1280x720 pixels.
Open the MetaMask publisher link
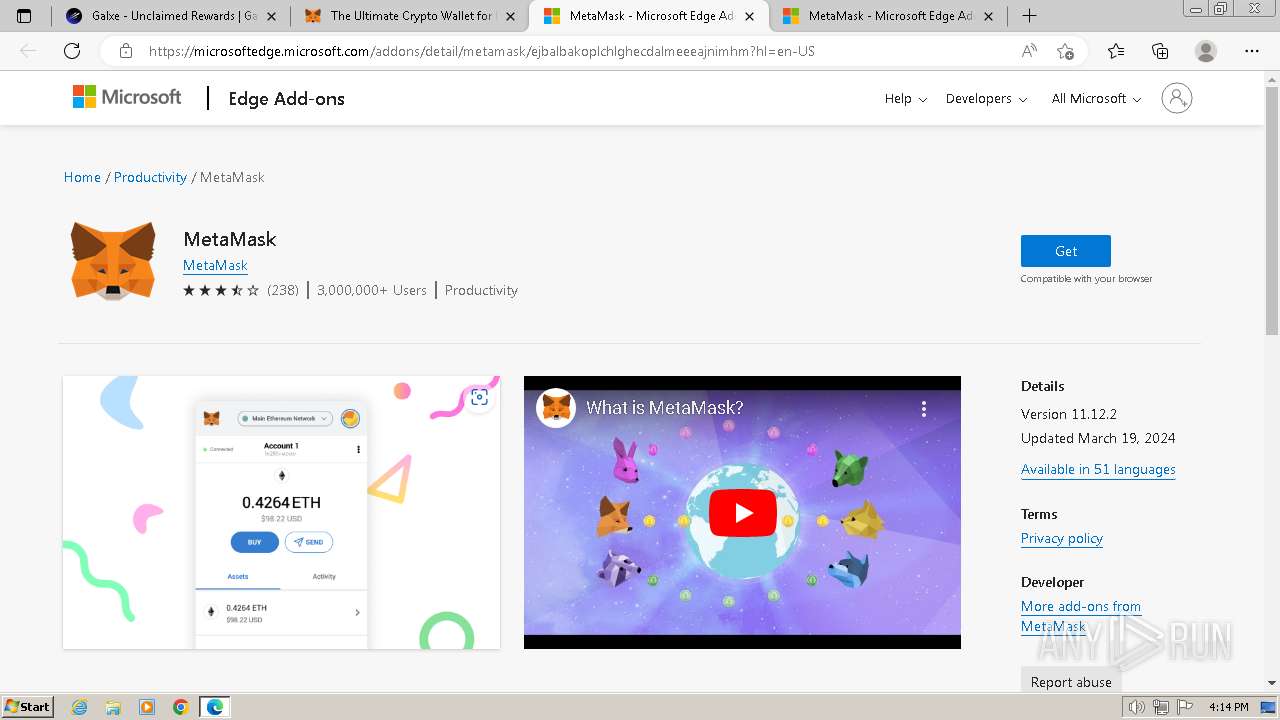215,265
